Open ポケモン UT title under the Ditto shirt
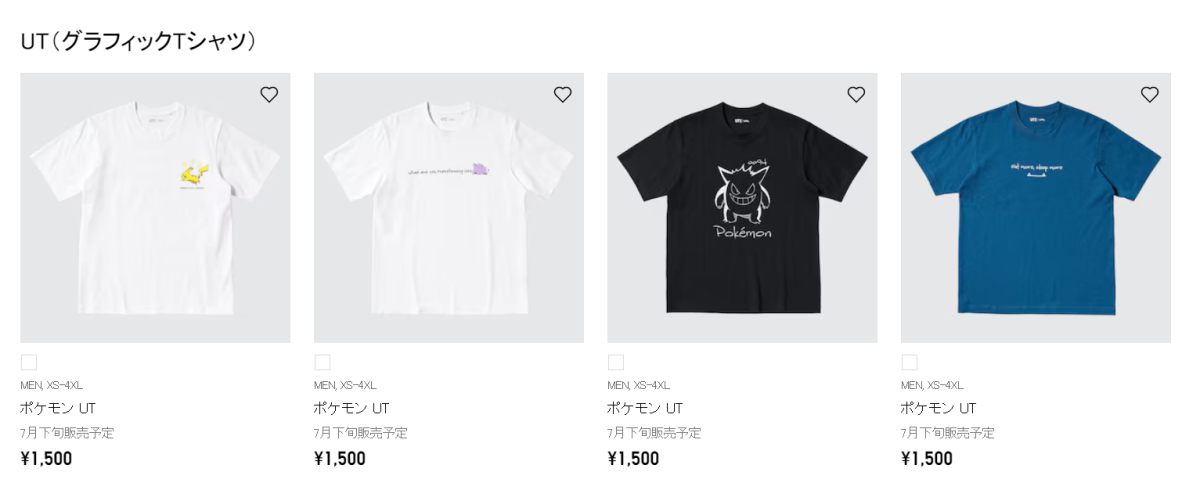1200x501 pixels. click(352, 408)
